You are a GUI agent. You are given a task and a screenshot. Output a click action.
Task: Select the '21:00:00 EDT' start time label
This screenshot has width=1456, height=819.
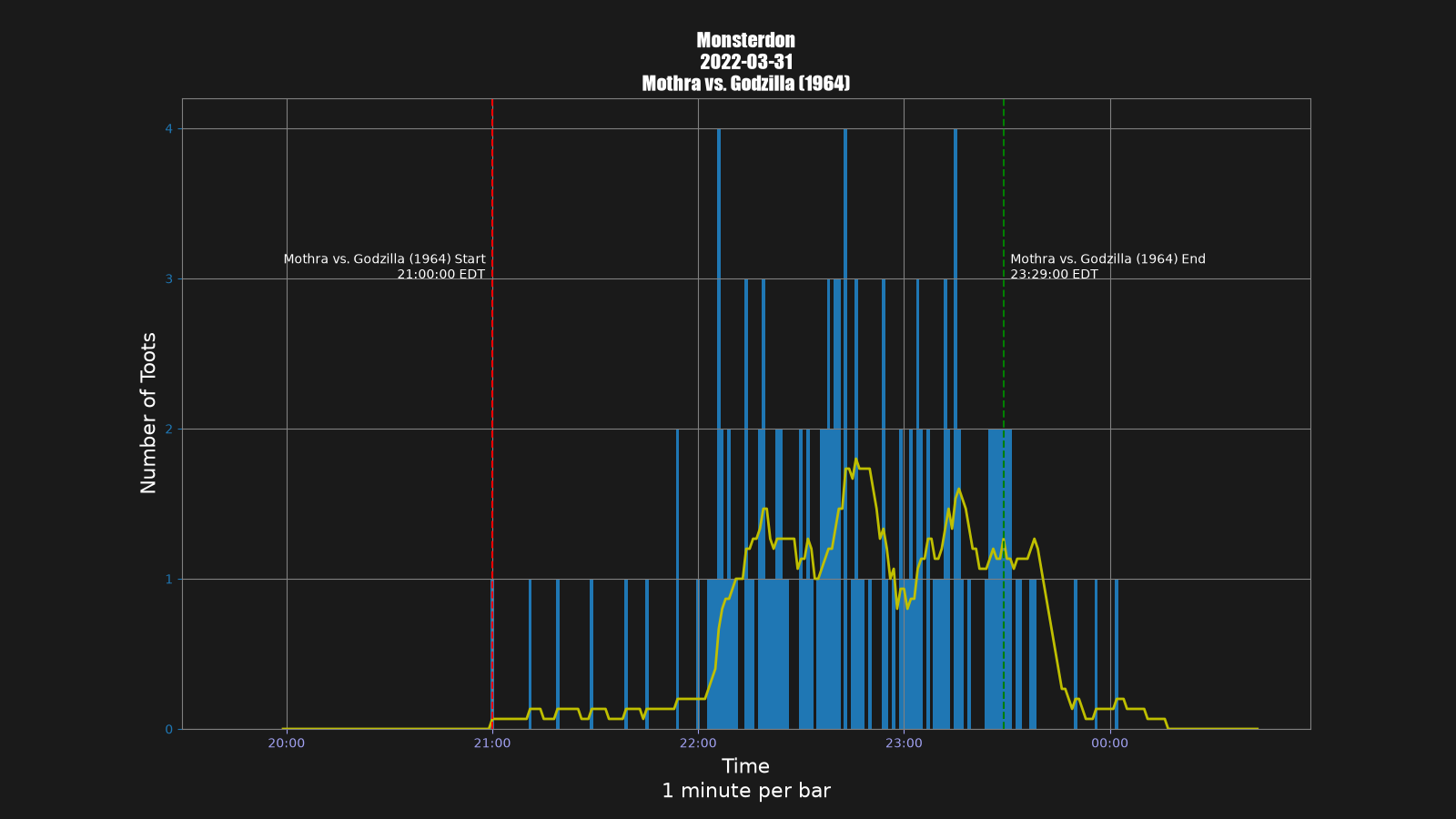click(441, 275)
